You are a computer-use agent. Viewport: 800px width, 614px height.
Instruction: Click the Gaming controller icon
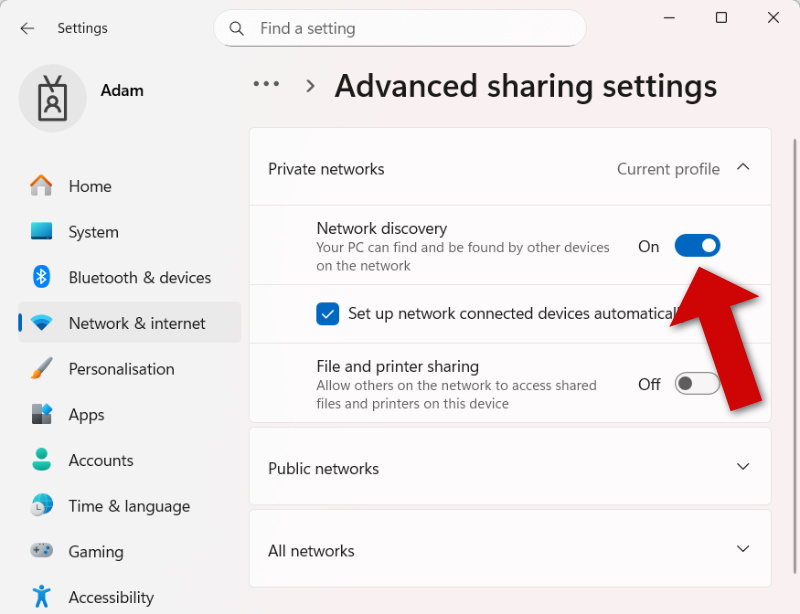41,551
